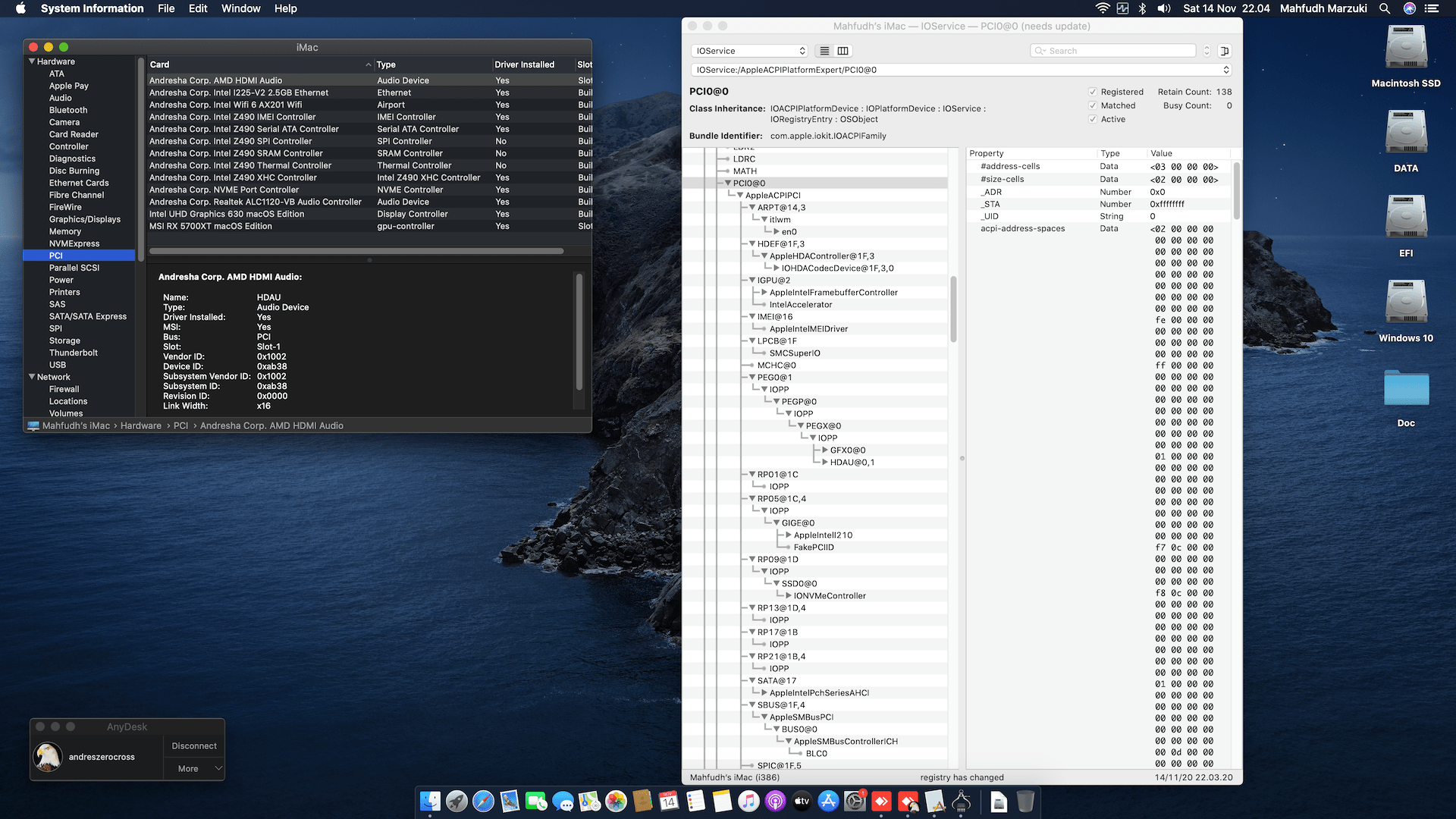Screen dimensions: 1456x819
Task: Select the MSI RX 5700XT row
Action: pos(369,226)
